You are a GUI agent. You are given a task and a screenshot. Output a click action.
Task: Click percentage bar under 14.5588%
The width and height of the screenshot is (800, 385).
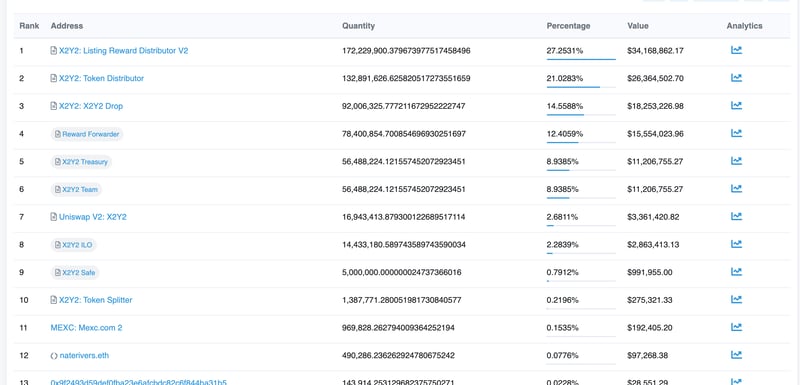point(581,115)
